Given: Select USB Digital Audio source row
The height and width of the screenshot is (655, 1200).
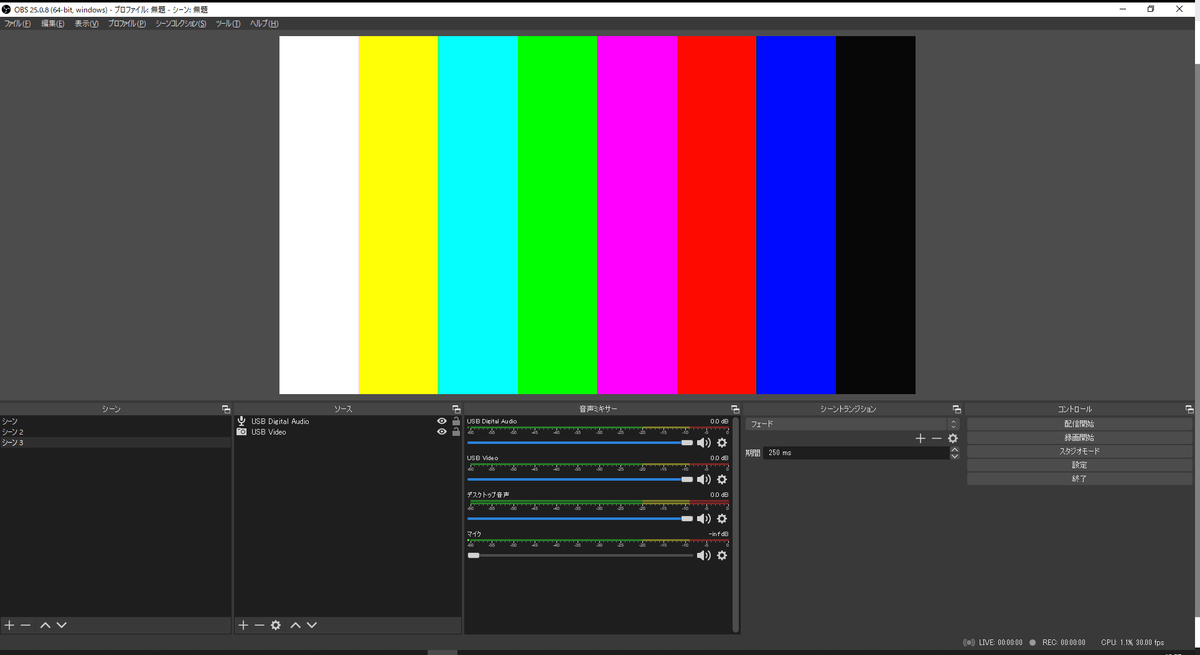Looking at the screenshot, I should 347,421.
